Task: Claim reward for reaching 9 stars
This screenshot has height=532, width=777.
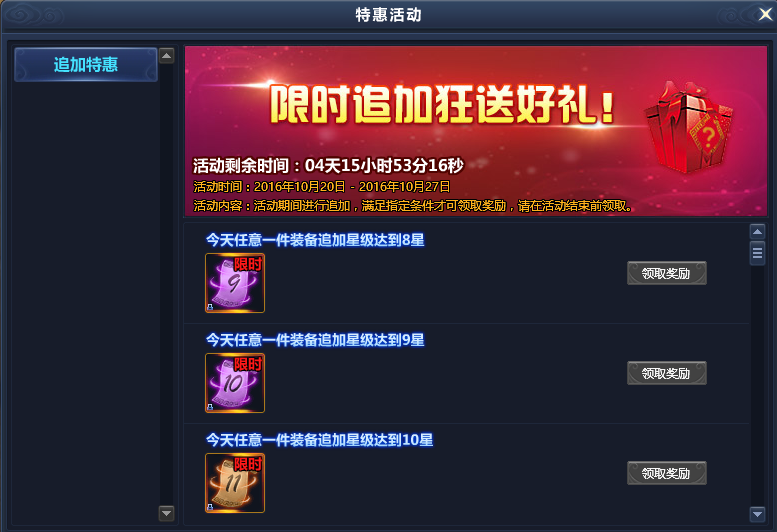Action: coord(666,373)
